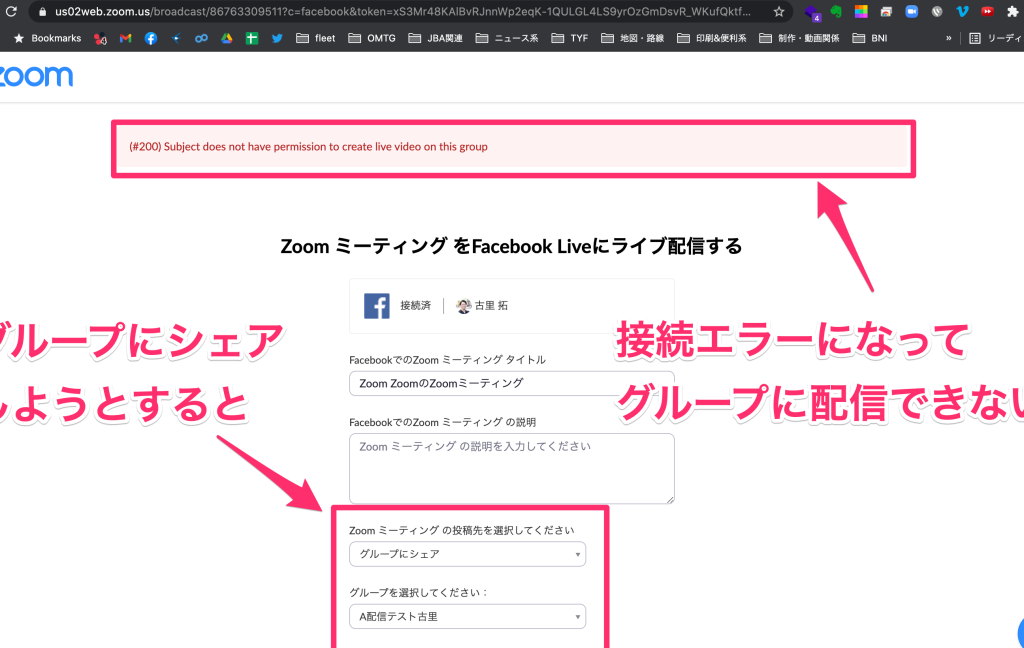Open the グループにシェア destination dropdown
The height and width of the screenshot is (648, 1024).
coord(468,554)
